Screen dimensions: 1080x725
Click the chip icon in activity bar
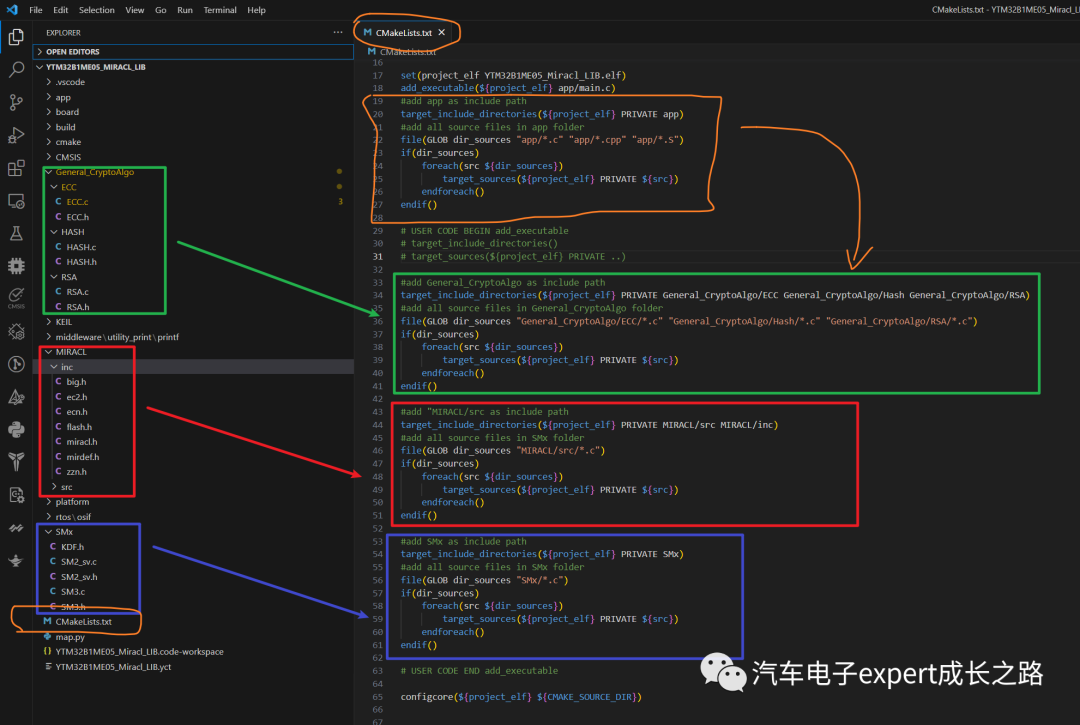click(x=16, y=266)
